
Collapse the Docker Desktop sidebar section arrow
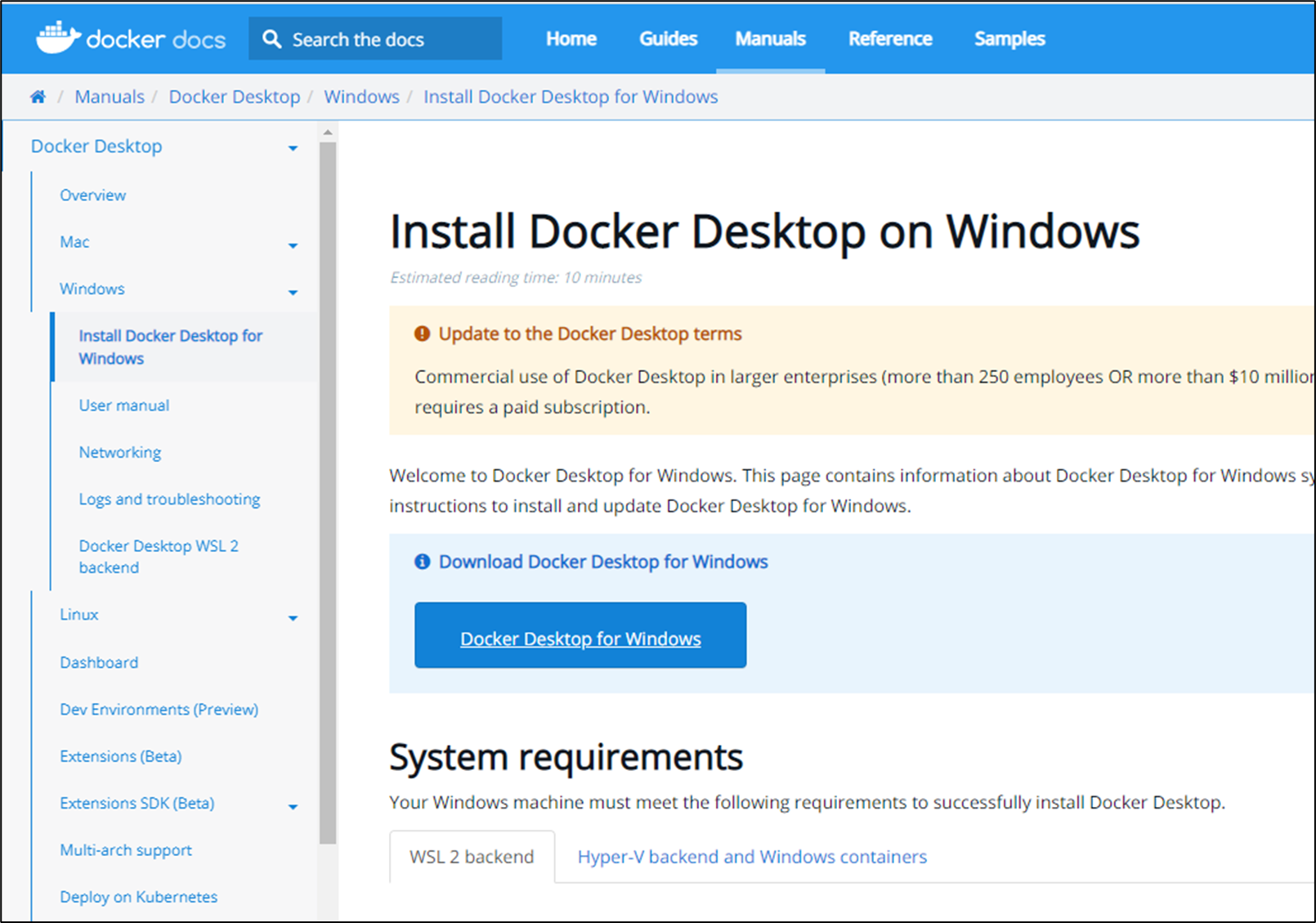293,148
